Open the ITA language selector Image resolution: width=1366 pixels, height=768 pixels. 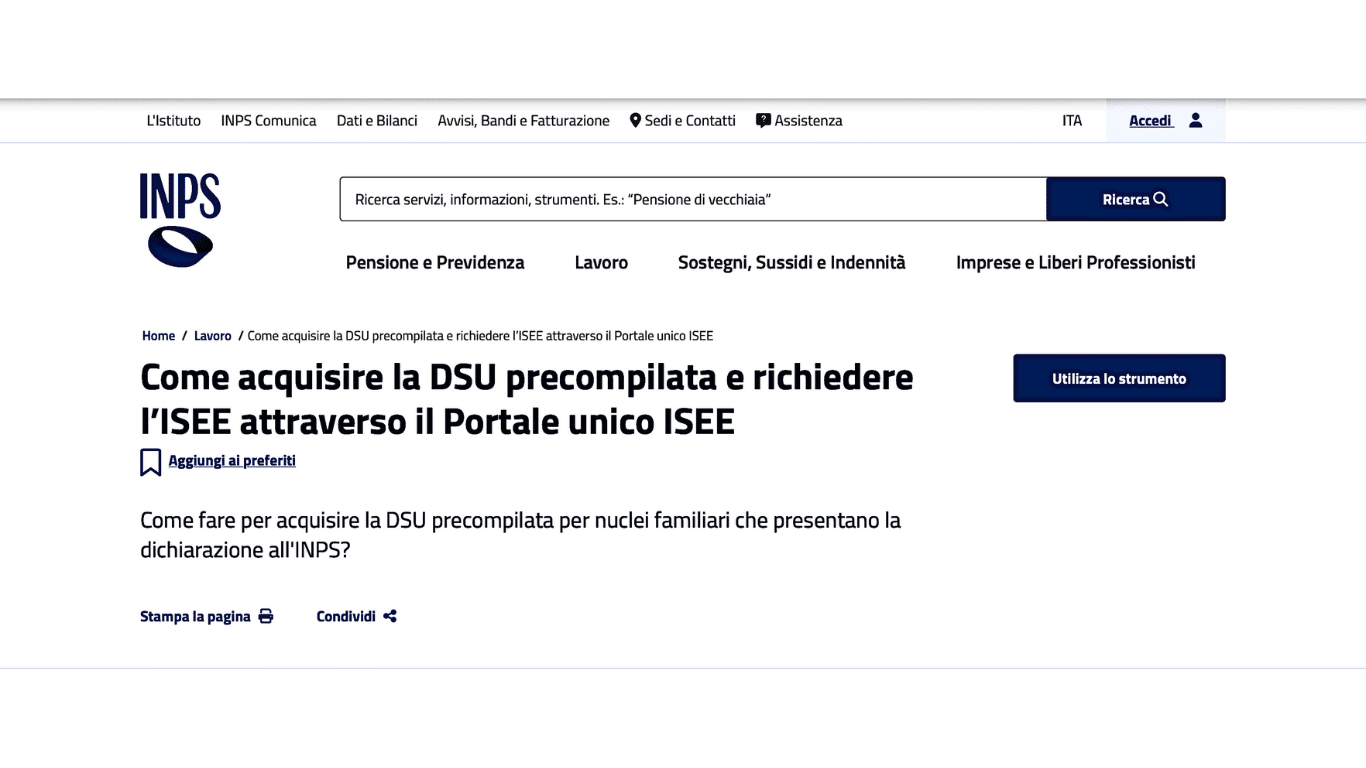pyautogui.click(x=1072, y=120)
